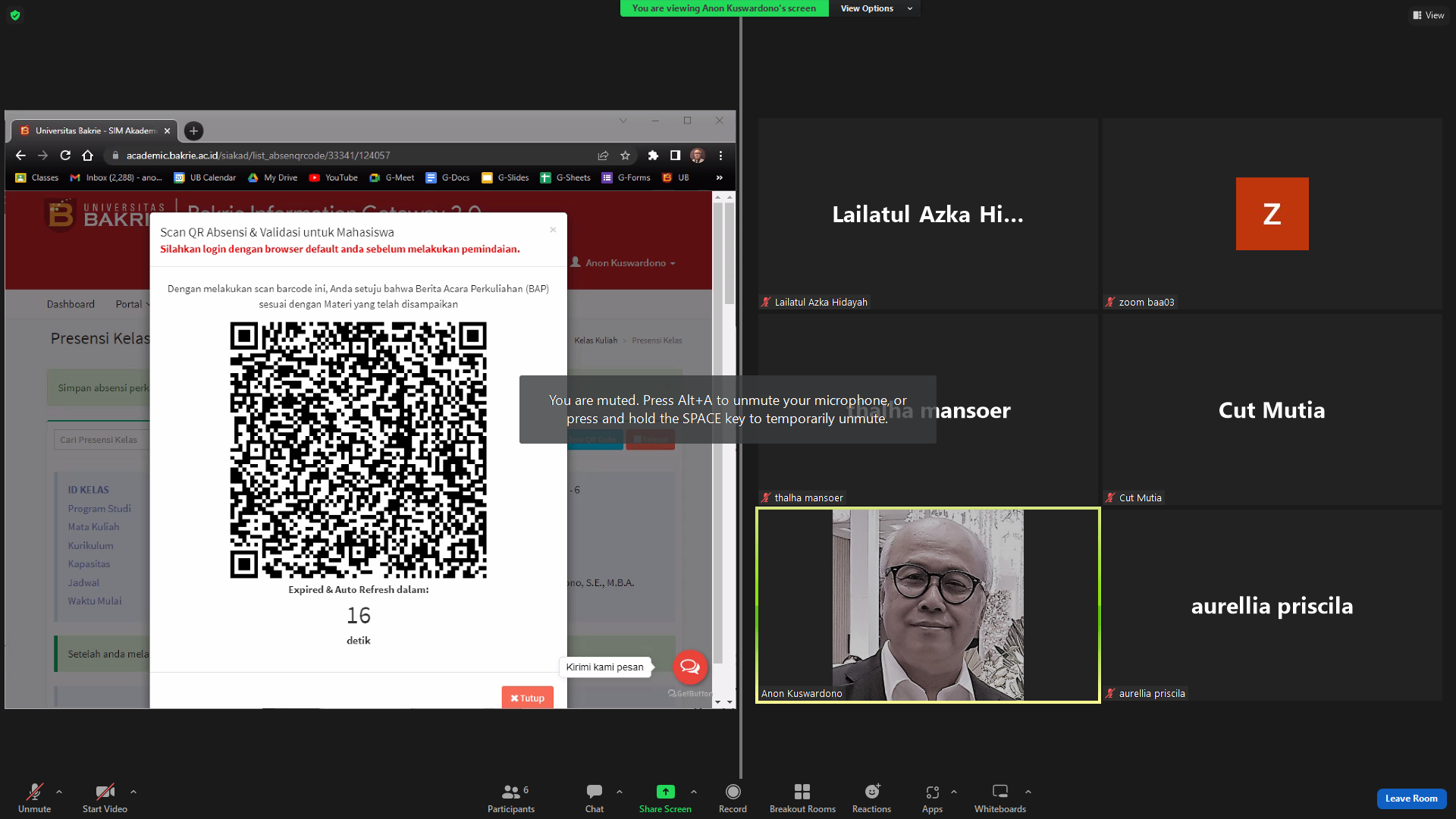Image resolution: width=1456 pixels, height=819 pixels.
Task: Show more bookmarks chevron
Action: point(720,177)
